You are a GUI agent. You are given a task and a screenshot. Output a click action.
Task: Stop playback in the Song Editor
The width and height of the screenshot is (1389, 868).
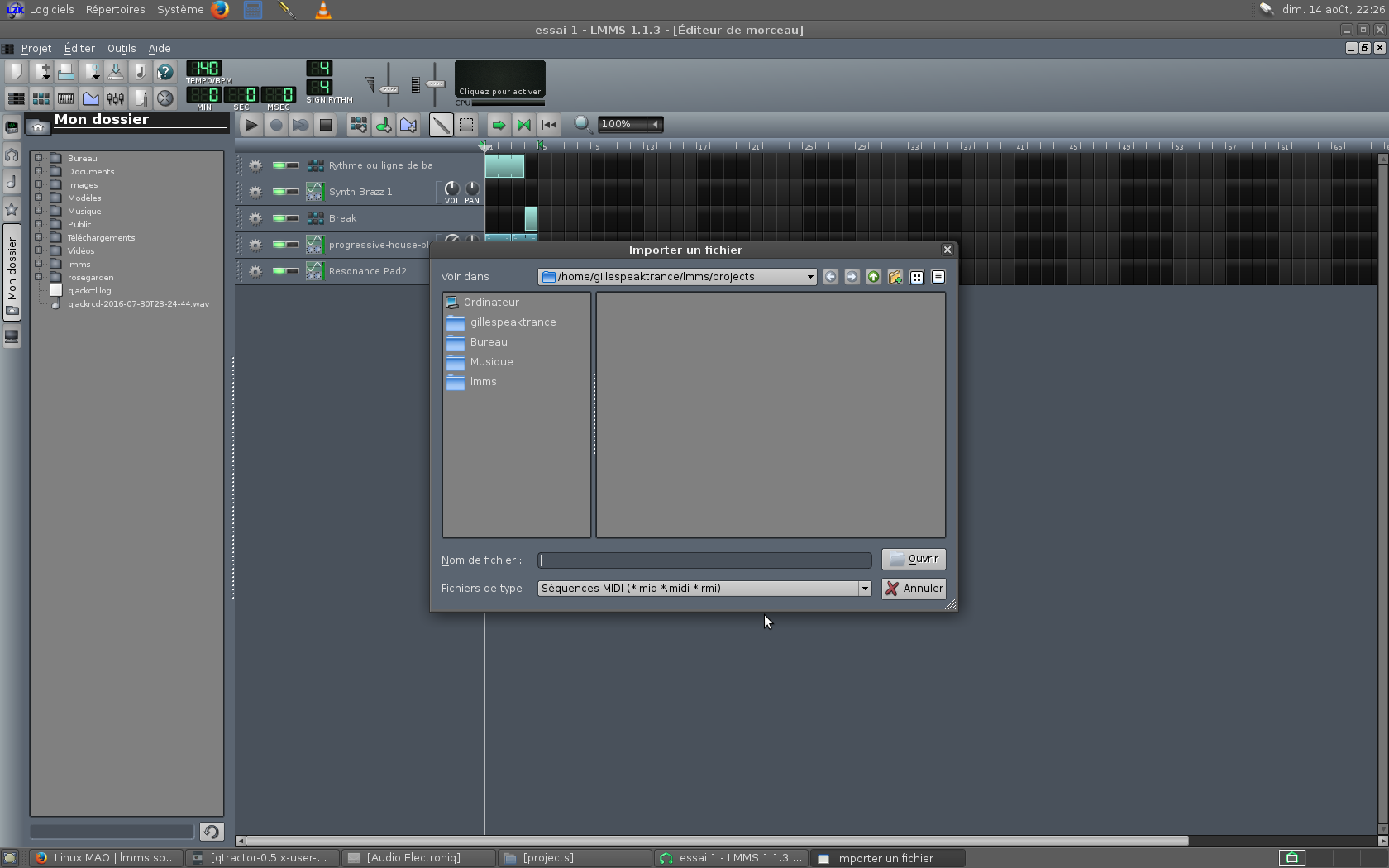tap(326, 125)
